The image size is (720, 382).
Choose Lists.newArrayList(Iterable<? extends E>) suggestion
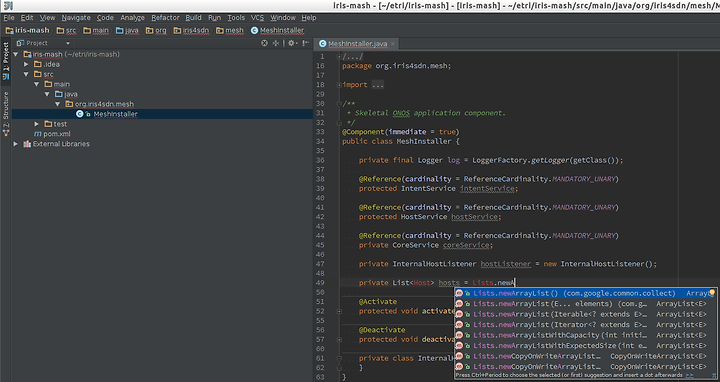585,314
